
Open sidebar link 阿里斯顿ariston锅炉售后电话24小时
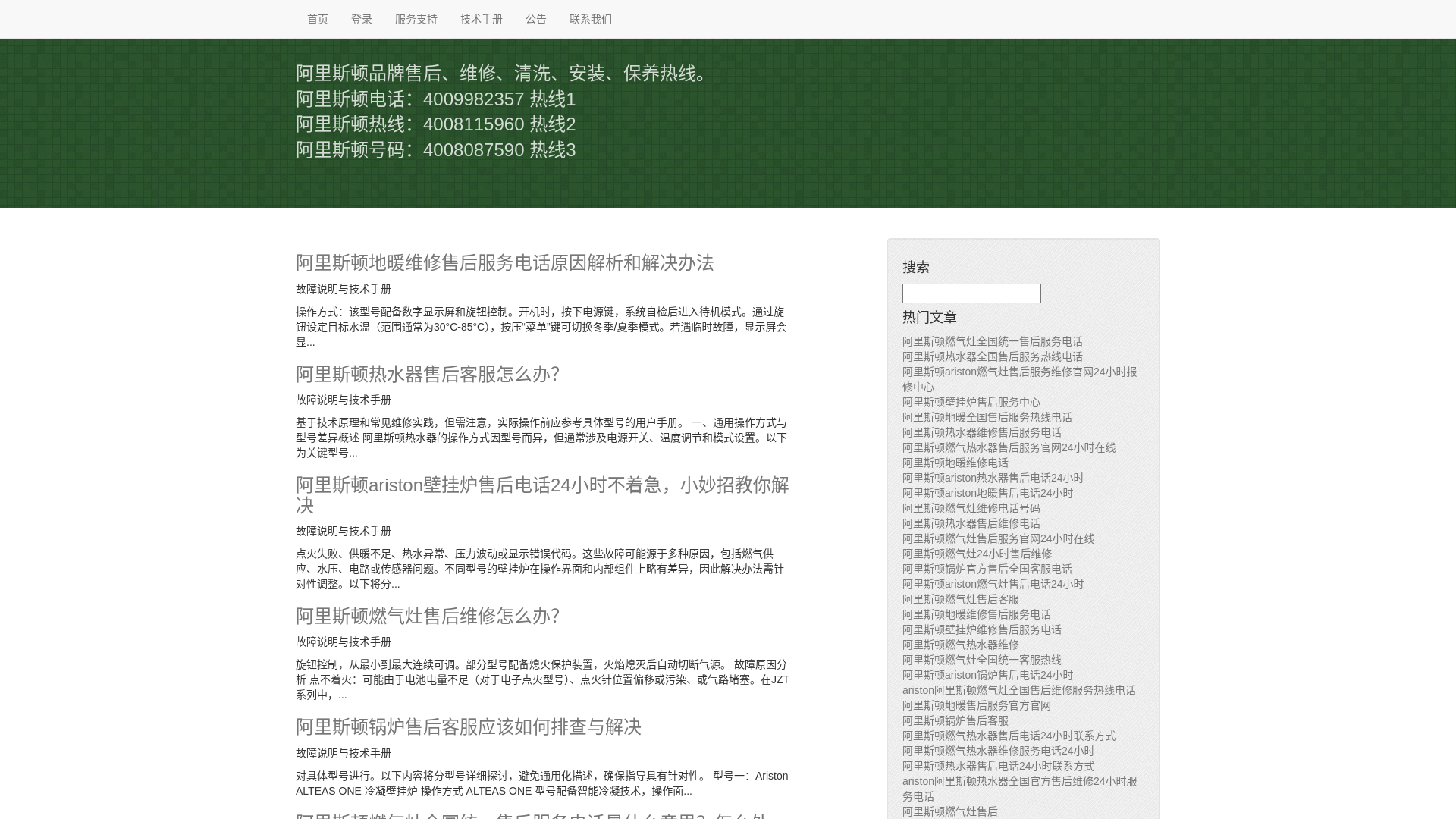(x=988, y=675)
